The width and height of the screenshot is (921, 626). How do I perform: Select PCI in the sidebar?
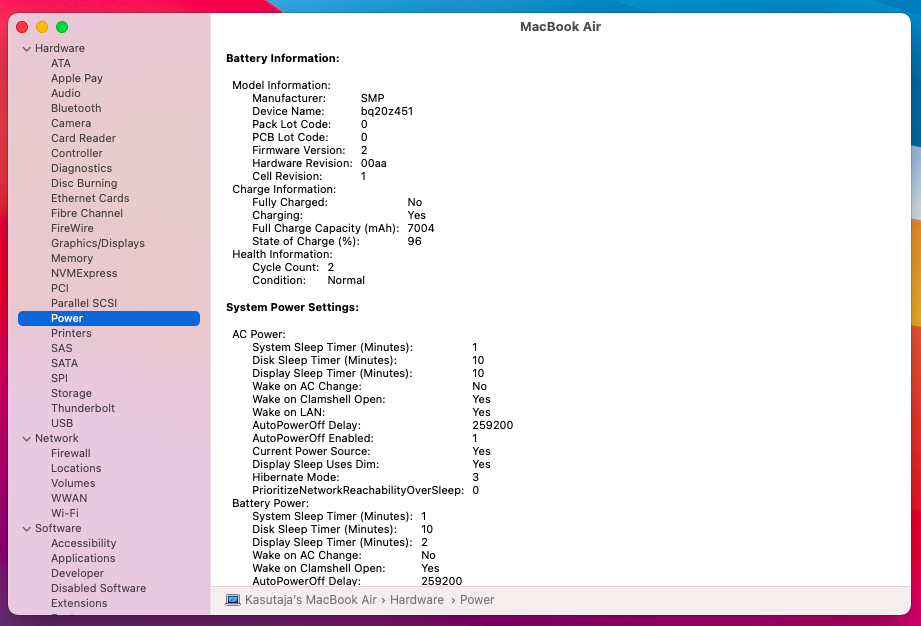tap(60, 288)
